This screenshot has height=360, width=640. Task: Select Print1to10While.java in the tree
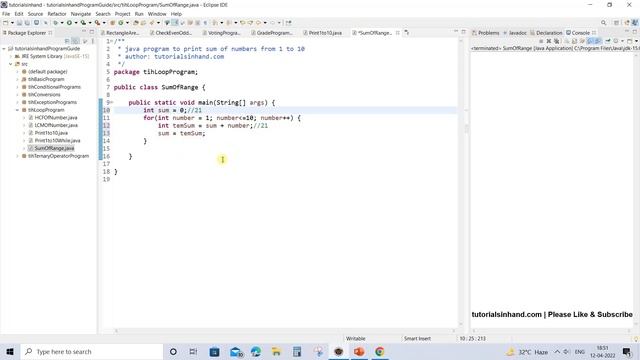57,140
